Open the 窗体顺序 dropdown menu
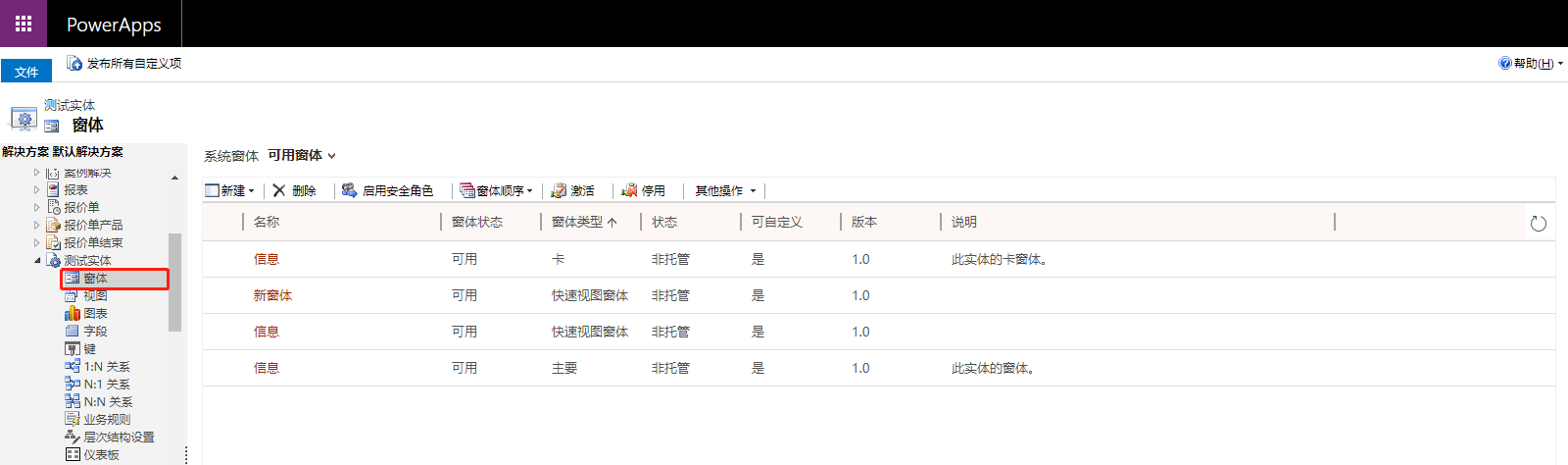 [530, 191]
